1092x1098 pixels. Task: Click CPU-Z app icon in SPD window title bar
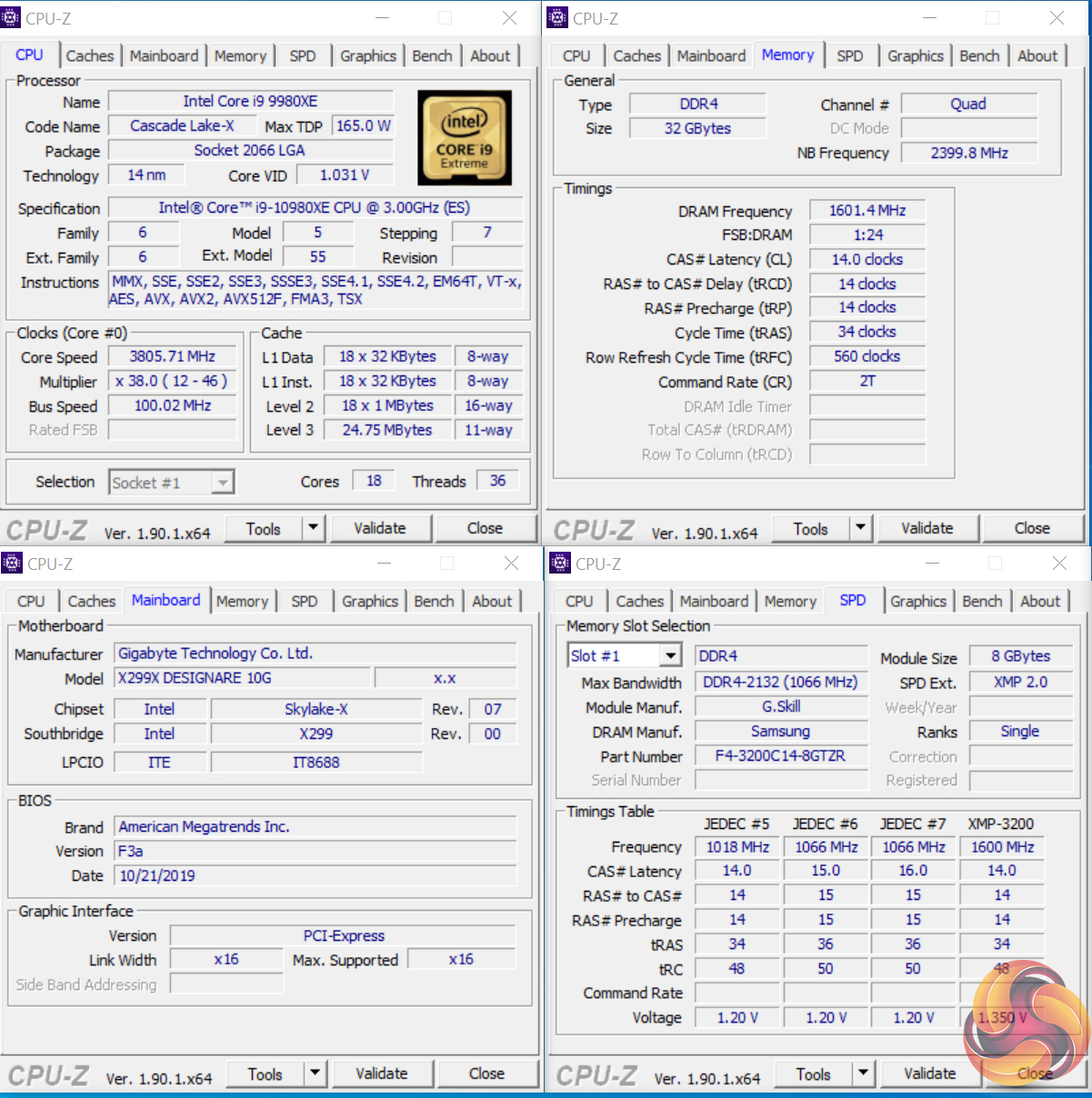(560, 564)
